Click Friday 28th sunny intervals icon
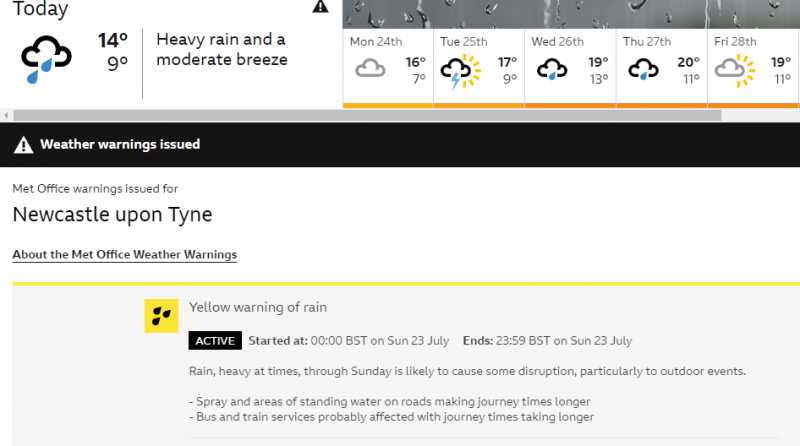The width and height of the screenshot is (800, 446). [733, 70]
